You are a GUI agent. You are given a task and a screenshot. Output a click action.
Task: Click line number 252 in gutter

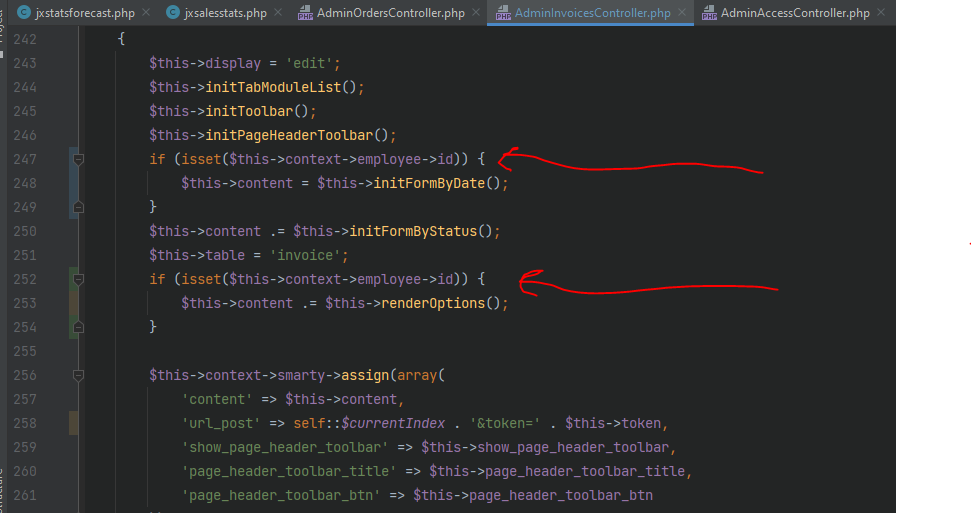pos(25,279)
